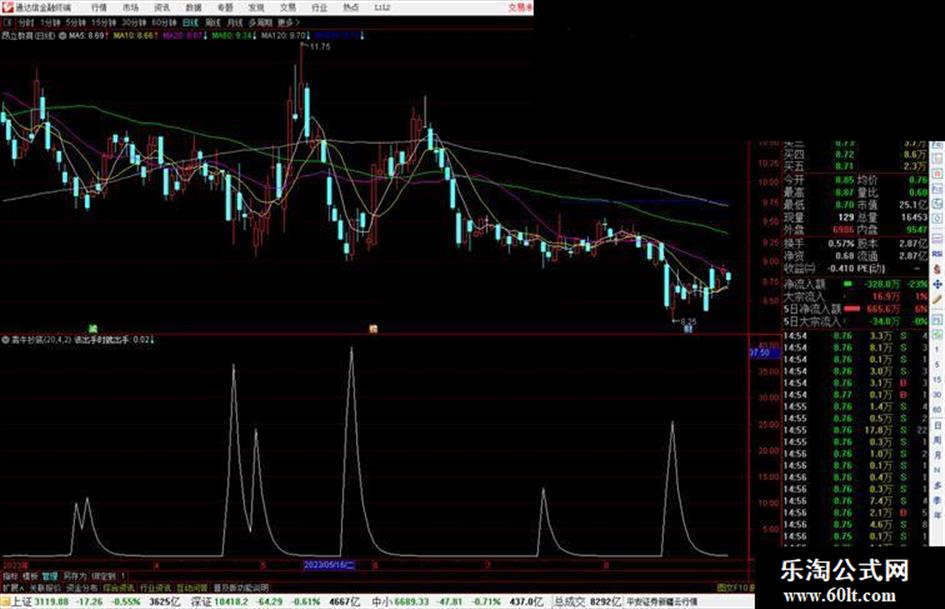945x609 pixels.
Task: Click the 季 period sidebar button
Action: [x=937, y=501]
